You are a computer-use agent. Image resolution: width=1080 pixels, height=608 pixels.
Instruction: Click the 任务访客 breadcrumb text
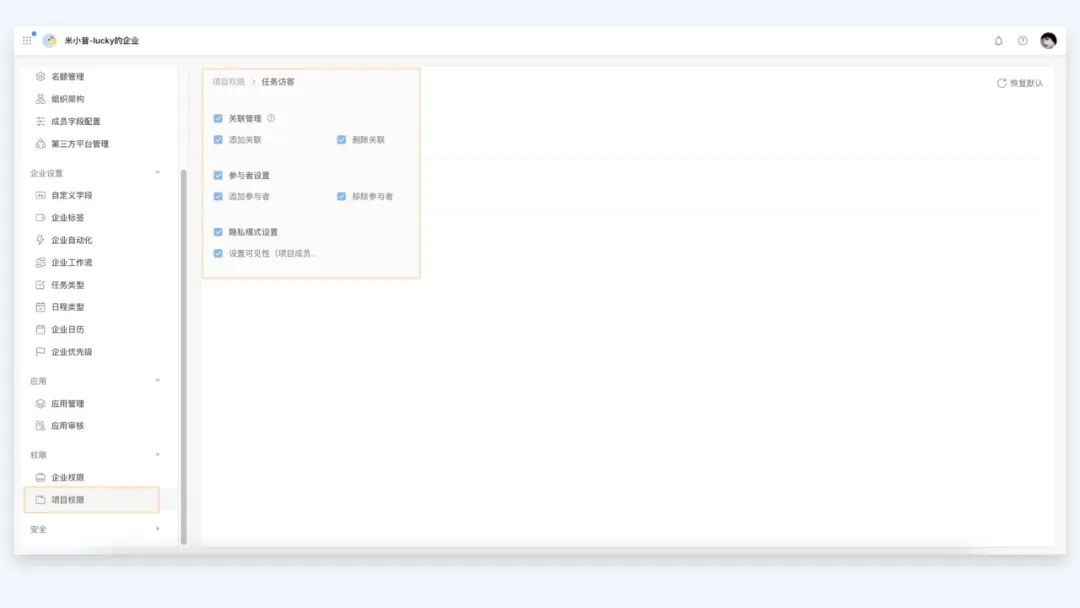click(278, 82)
